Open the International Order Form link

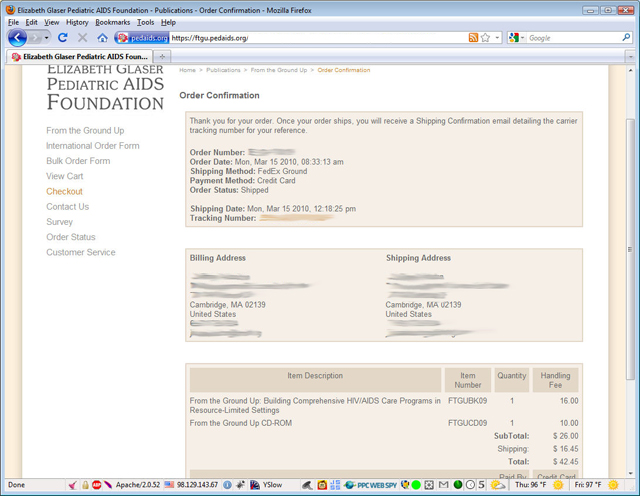tap(93, 146)
